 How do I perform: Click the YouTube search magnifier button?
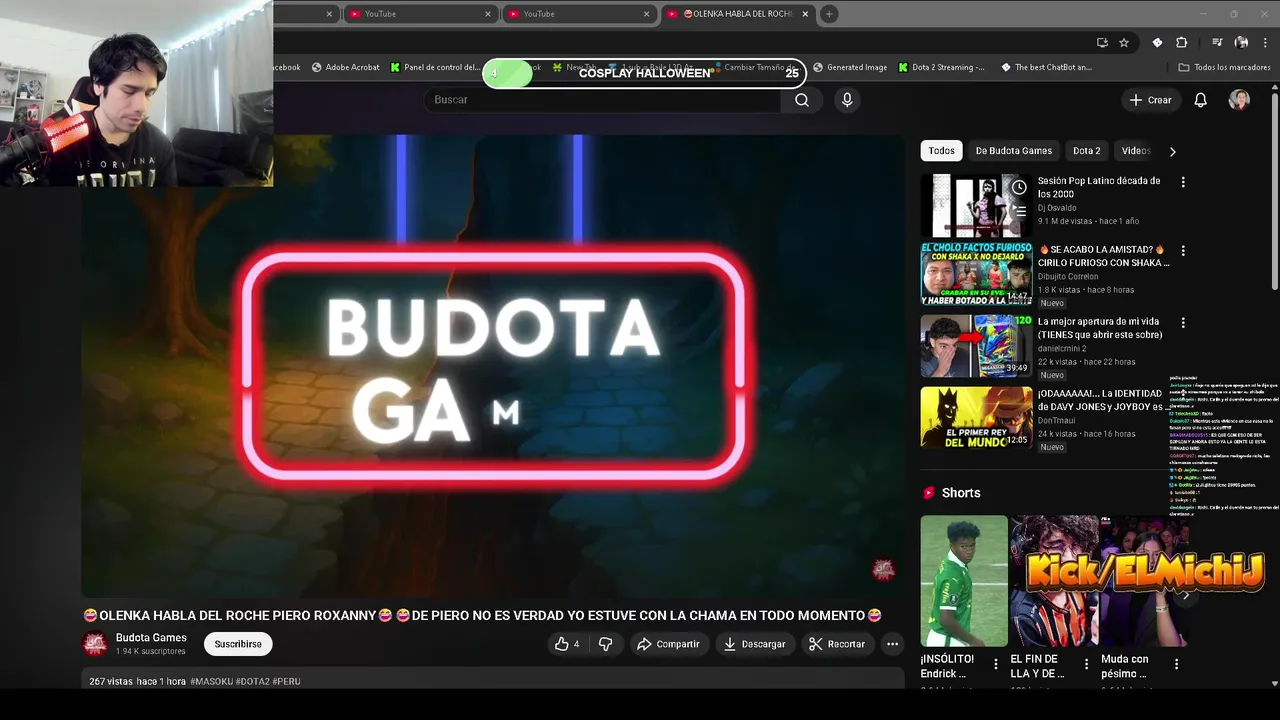(801, 100)
